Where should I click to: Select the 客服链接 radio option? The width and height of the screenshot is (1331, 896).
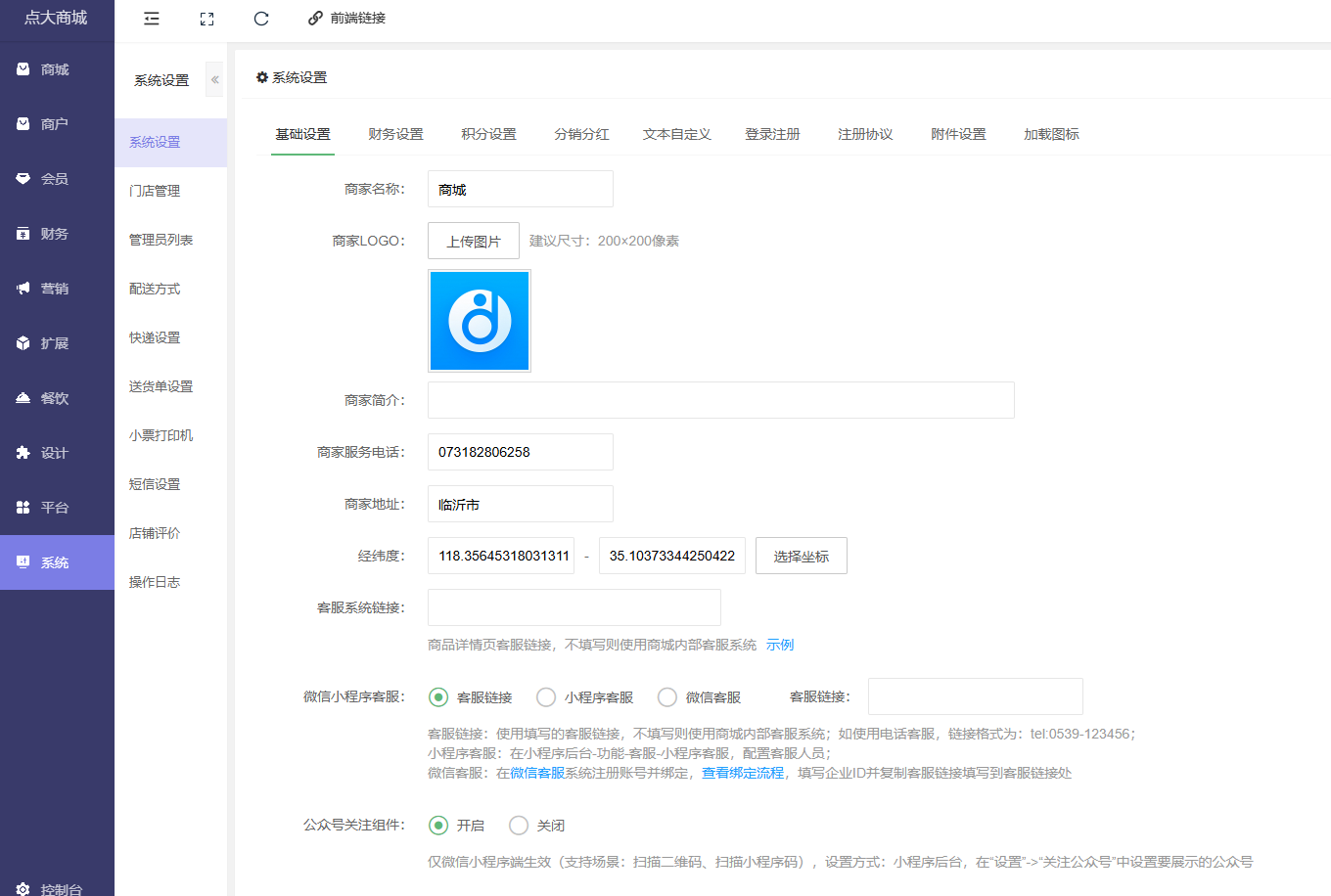click(x=438, y=697)
